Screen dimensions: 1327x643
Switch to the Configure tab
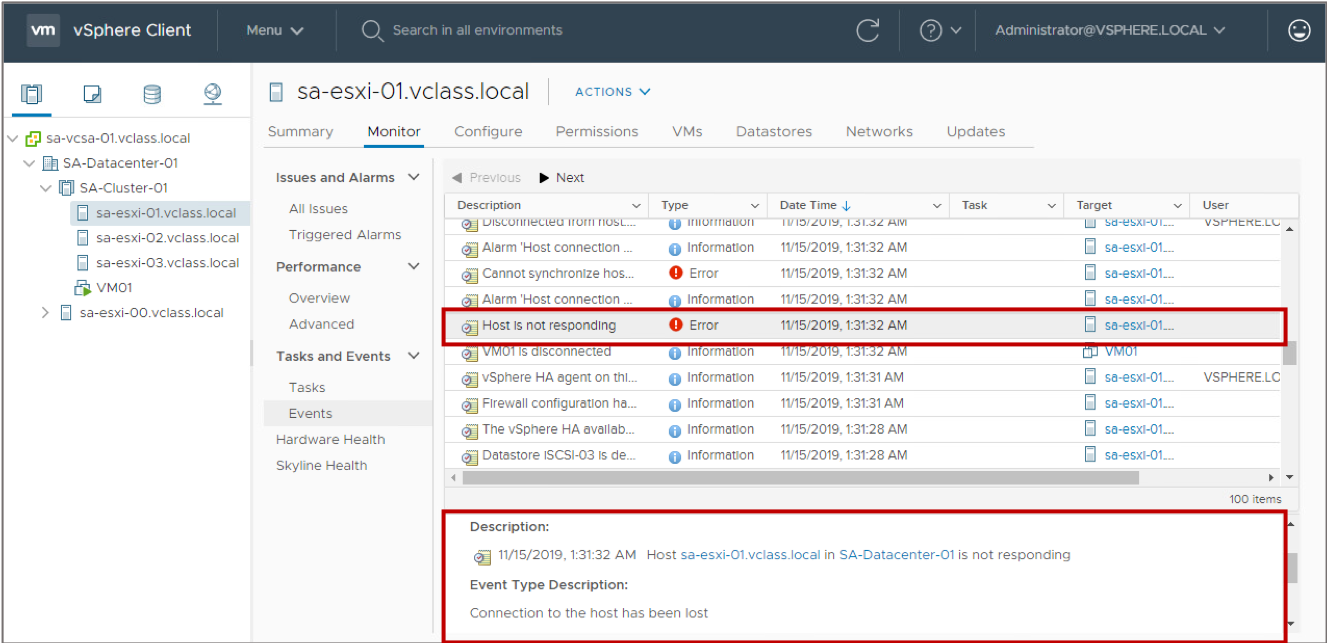(x=488, y=132)
